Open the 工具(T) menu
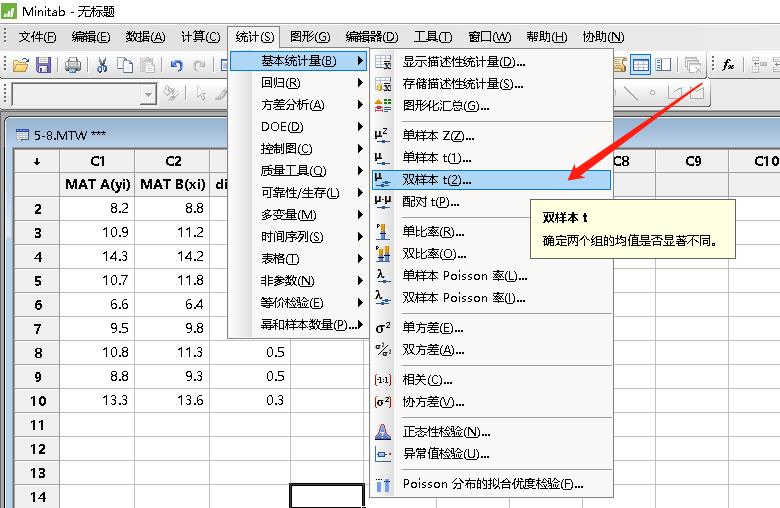Viewport: 780px width, 508px height. tap(433, 37)
